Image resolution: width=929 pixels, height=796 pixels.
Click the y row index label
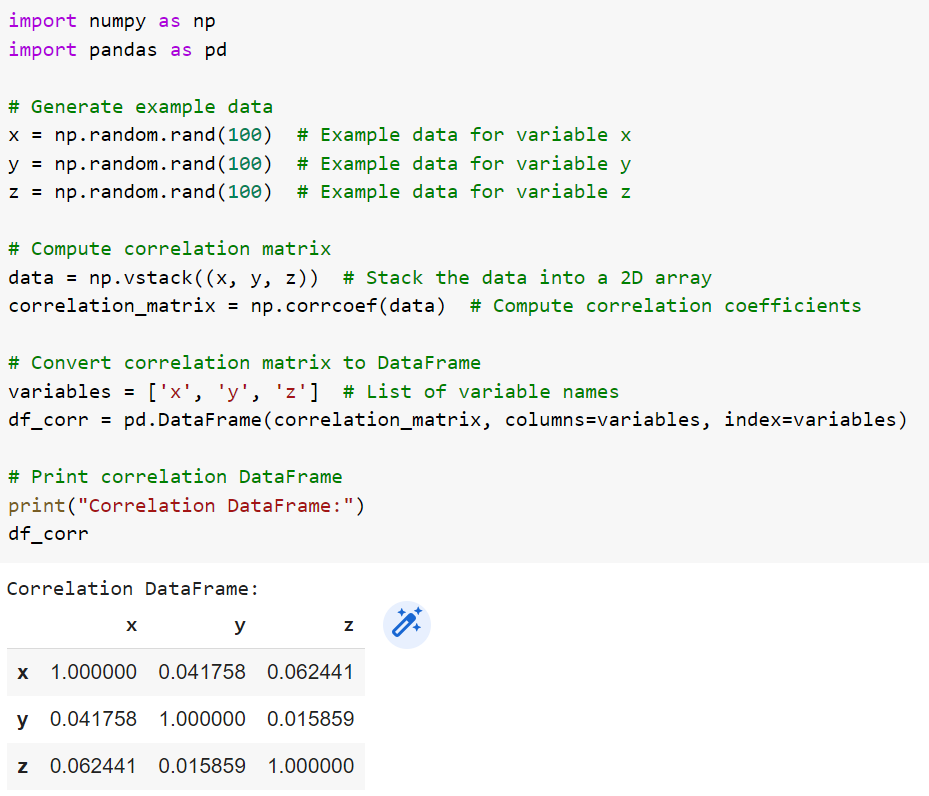point(23,721)
